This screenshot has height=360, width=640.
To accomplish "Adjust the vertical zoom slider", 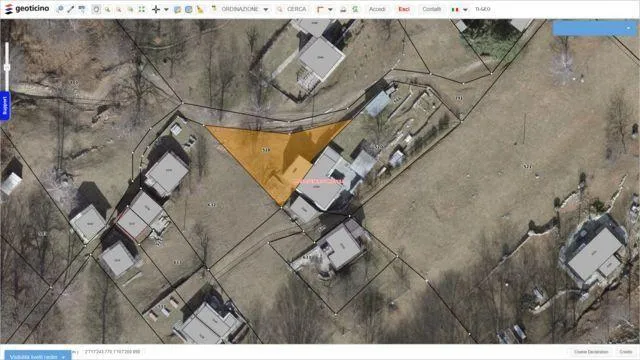I will 7,67.
